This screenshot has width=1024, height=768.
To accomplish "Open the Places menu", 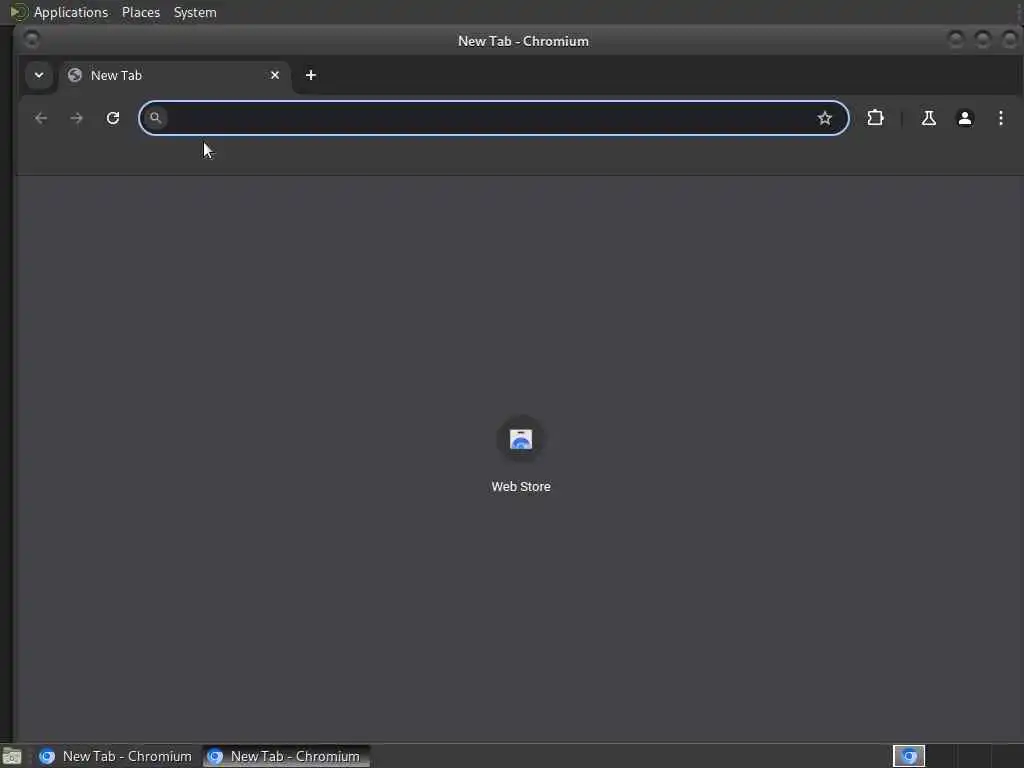I will (x=140, y=12).
